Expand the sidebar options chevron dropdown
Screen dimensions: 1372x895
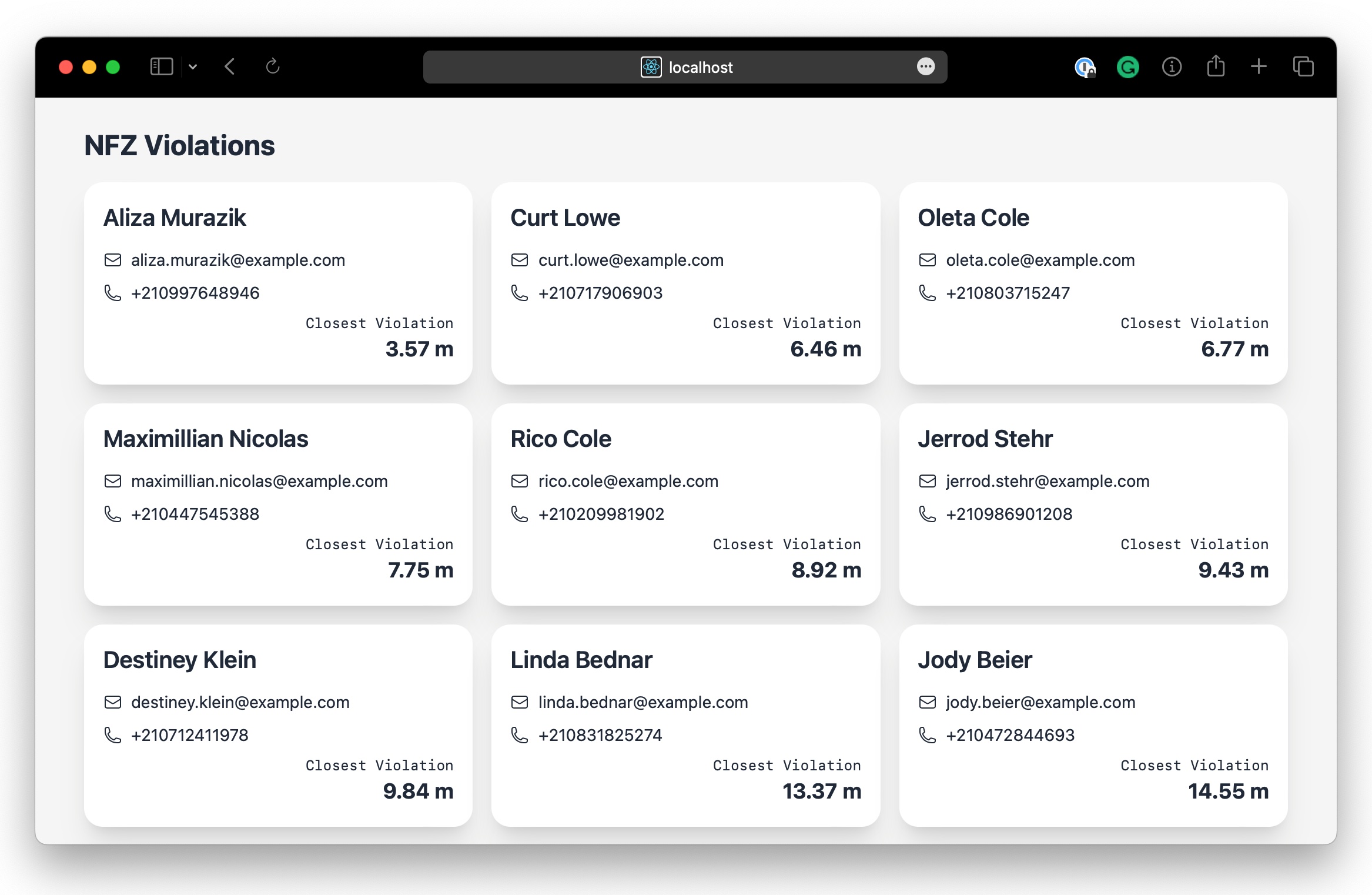(x=193, y=67)
